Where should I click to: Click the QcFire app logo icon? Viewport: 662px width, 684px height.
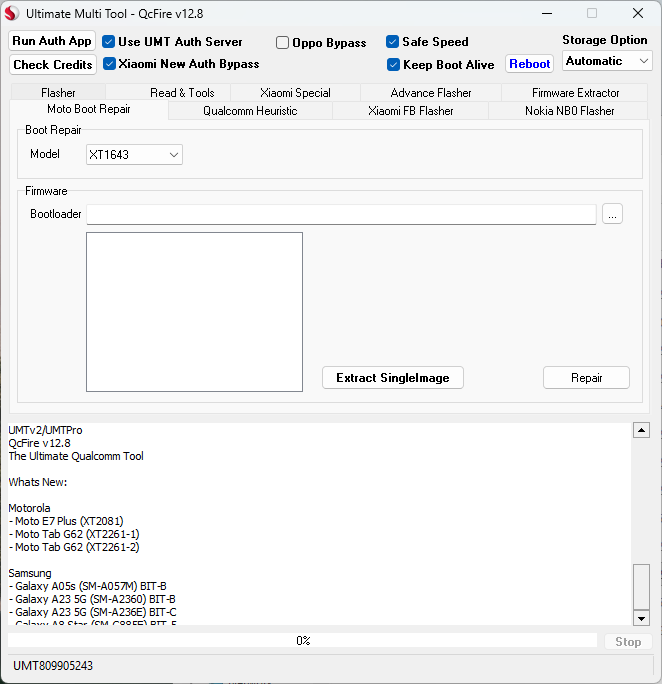coord(12,13)
